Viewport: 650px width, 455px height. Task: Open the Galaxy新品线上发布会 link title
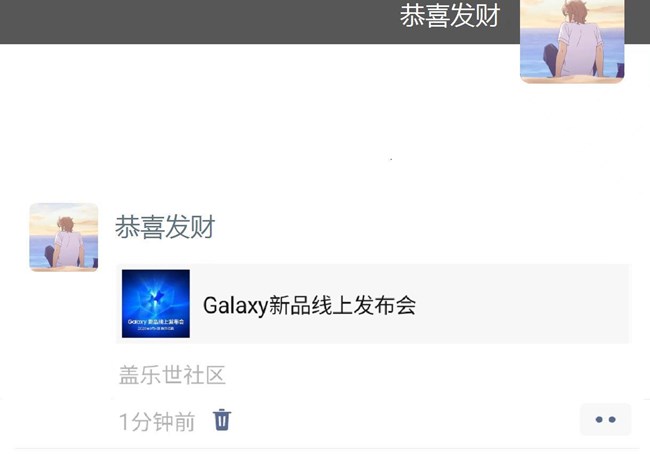pyautogui.click(x=309, y=306)
